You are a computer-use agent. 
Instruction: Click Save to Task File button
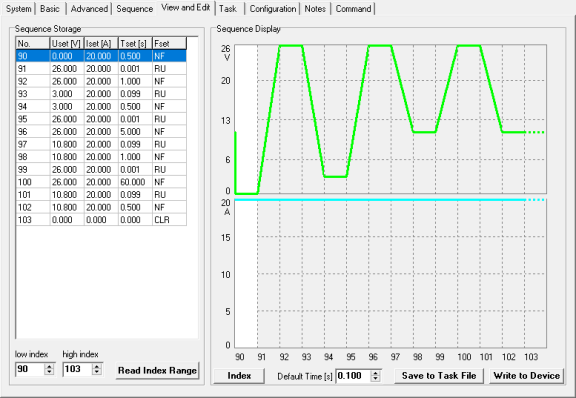tap(439, 376)
